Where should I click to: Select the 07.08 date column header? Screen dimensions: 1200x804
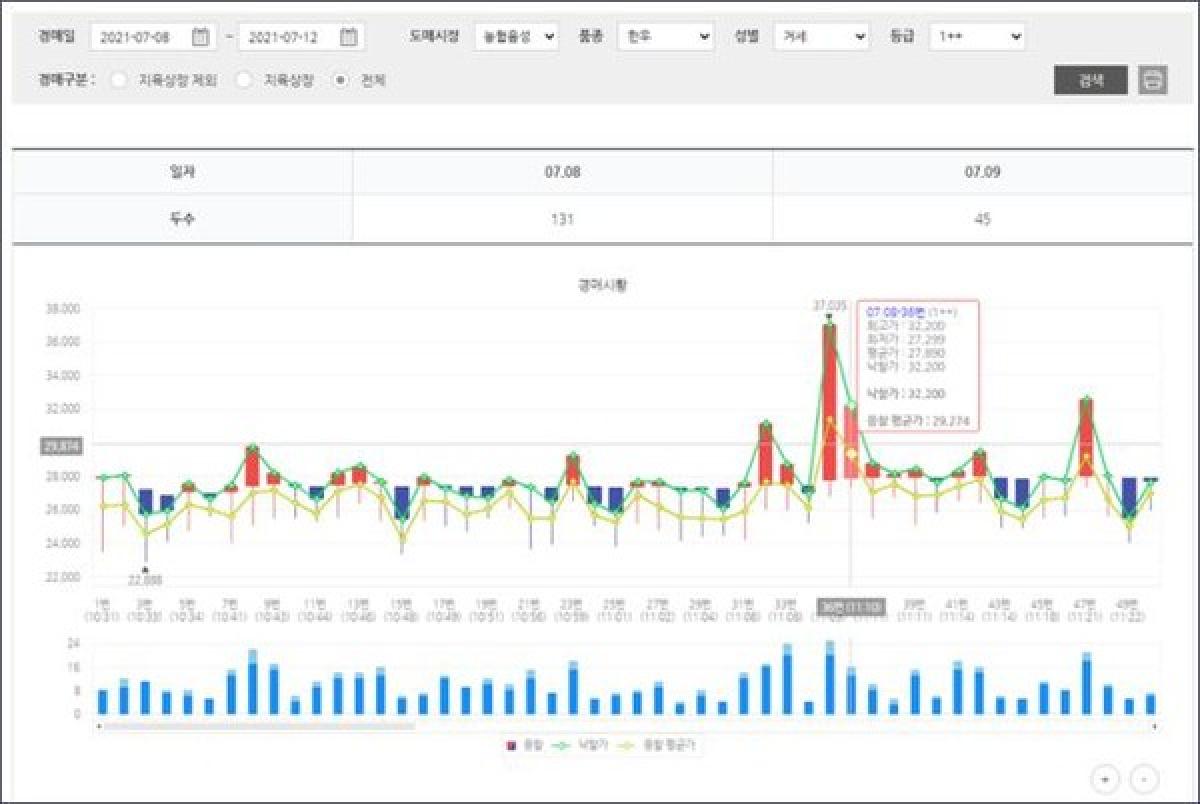point(562,172)
